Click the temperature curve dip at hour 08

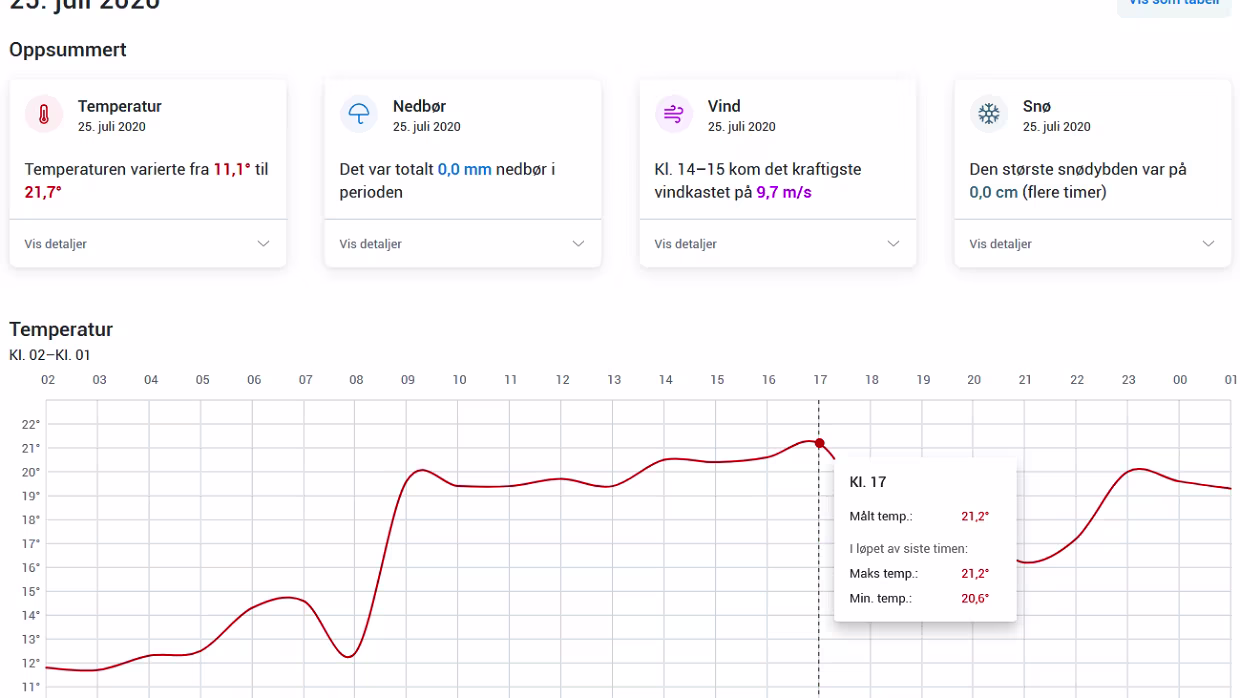point(347,656)
